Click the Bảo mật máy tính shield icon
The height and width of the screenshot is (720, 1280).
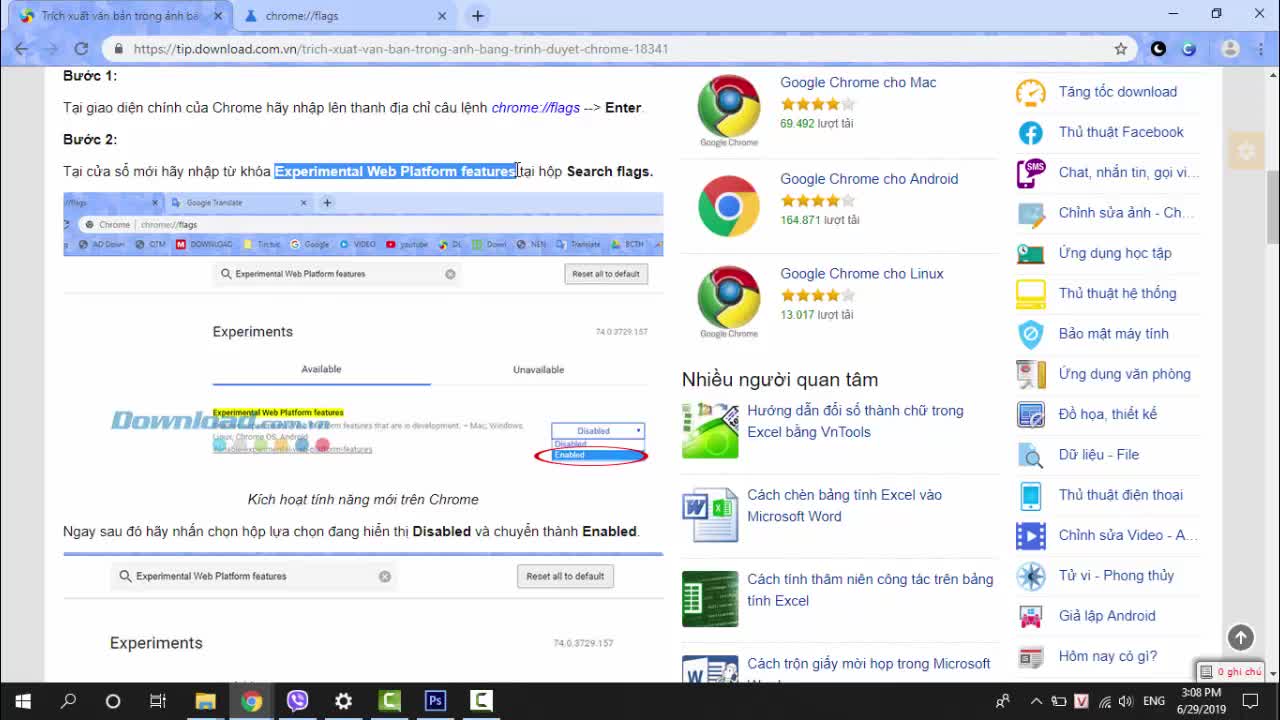point(1030,334)
